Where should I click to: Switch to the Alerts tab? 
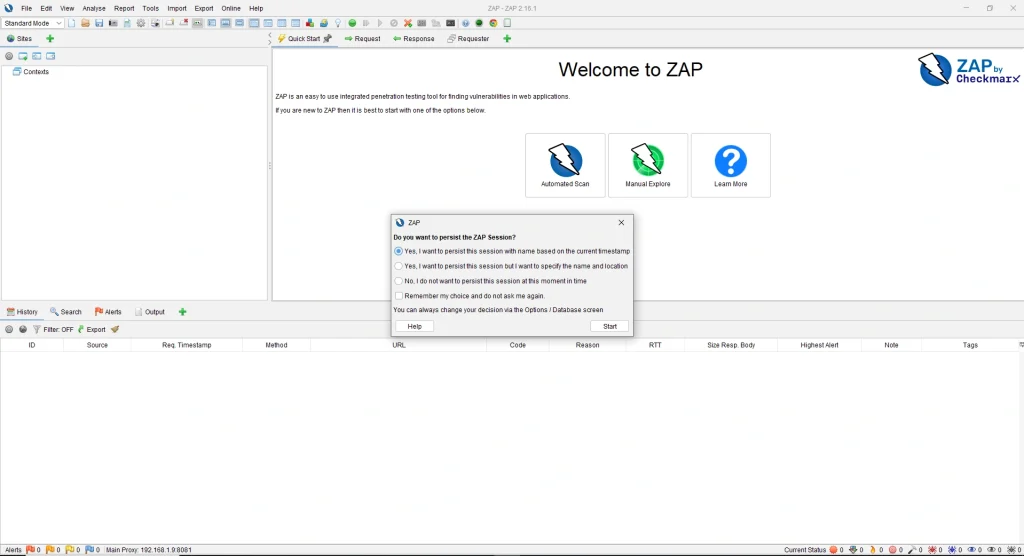(108, 312)
